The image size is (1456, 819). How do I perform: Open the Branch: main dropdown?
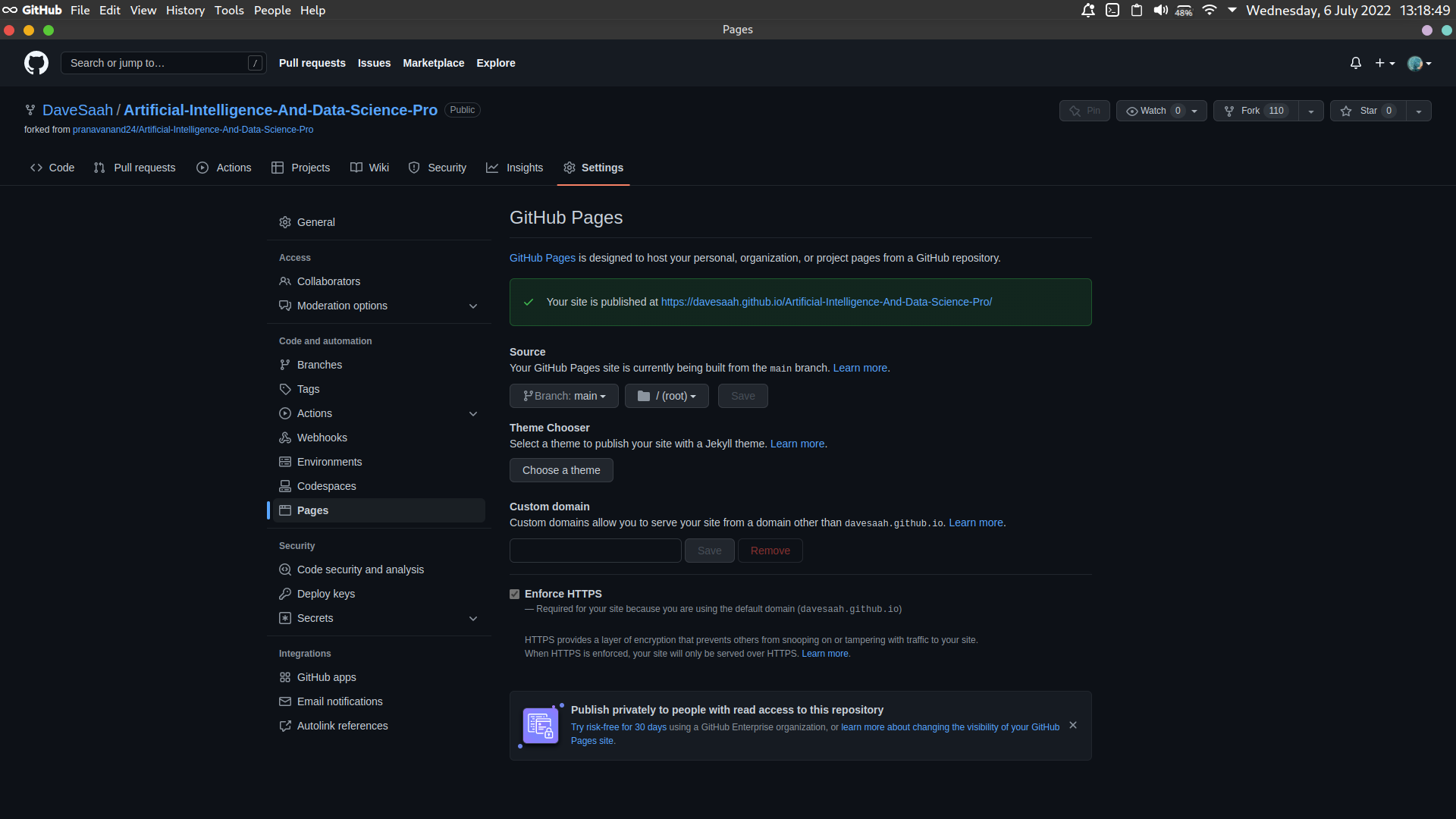tap(563, 396)
